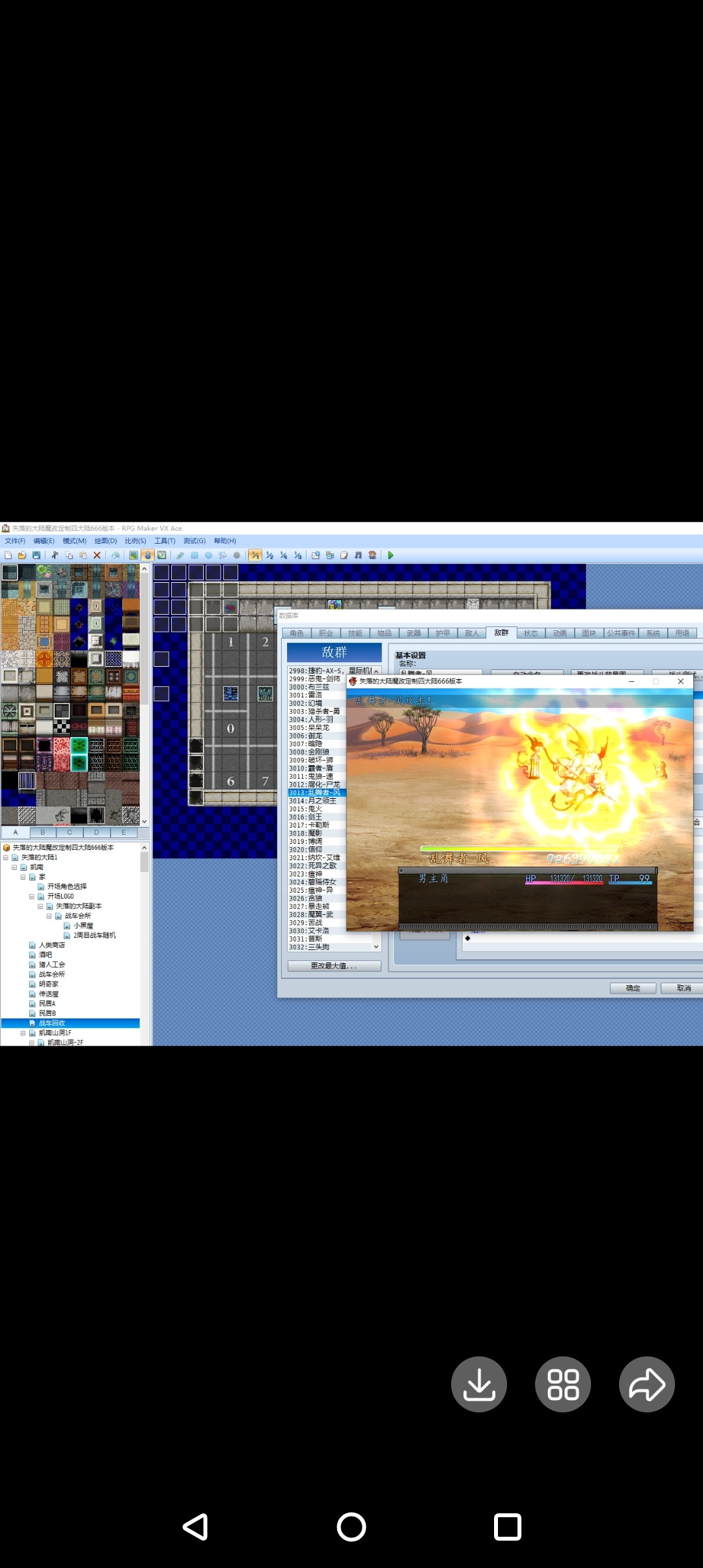The width and height of the screenshot is (703, 1568).
Task: Set map zoom to 1/4 scale
Action: click(x=284, y=555)
